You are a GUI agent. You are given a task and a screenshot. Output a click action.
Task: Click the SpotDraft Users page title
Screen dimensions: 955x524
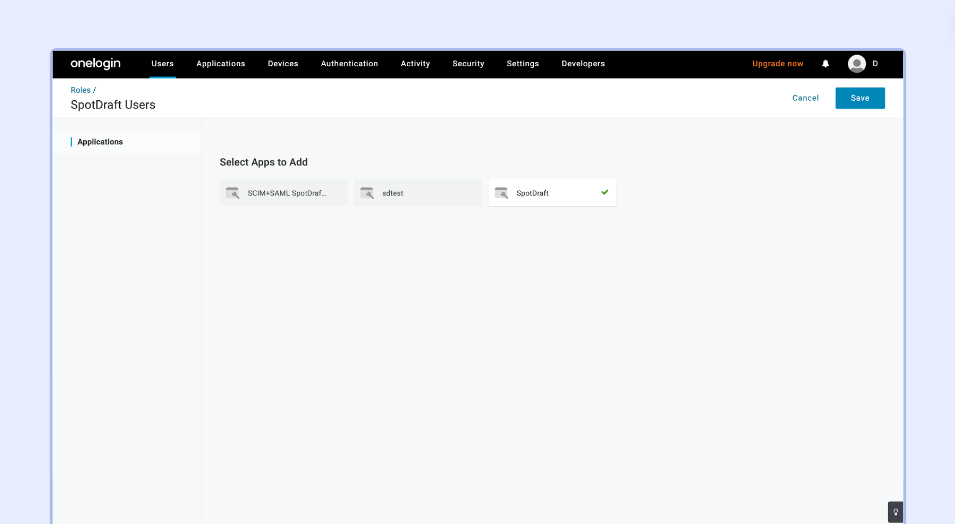[x=113, y=105]
